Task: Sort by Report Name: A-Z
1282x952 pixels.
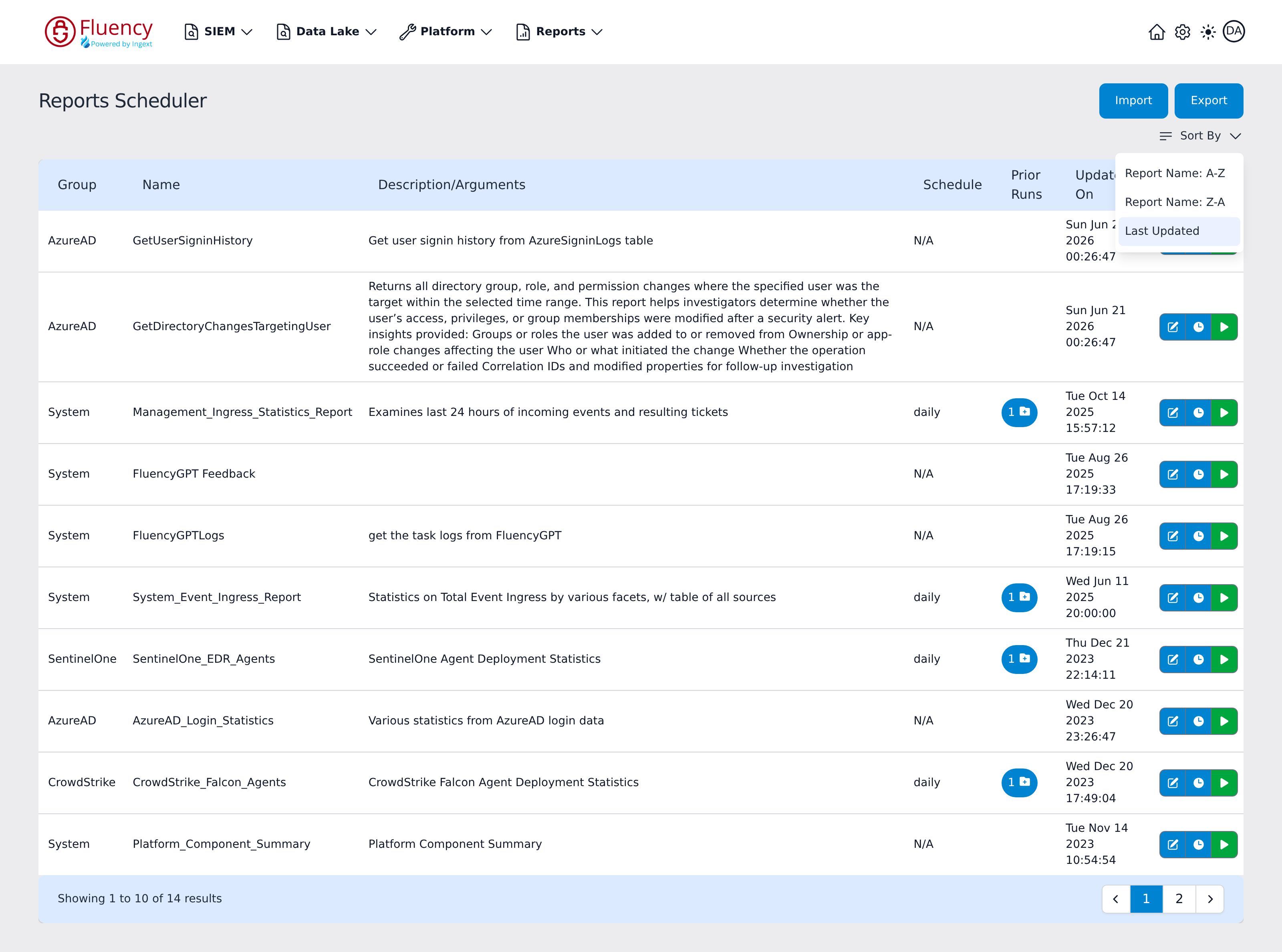Action: coord(1179,173)
